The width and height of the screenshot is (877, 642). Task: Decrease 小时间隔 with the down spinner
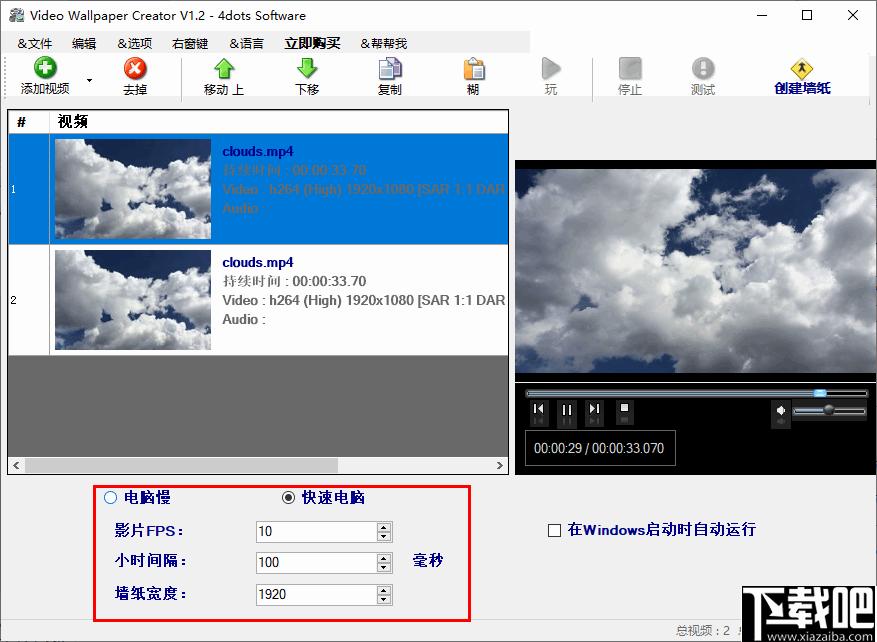pos(384,568)
